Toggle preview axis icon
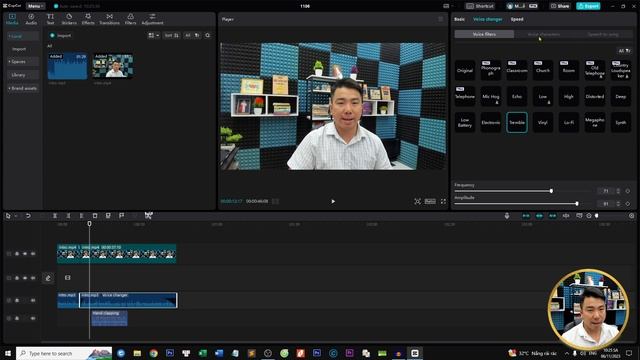 click(x=566, y=216)
